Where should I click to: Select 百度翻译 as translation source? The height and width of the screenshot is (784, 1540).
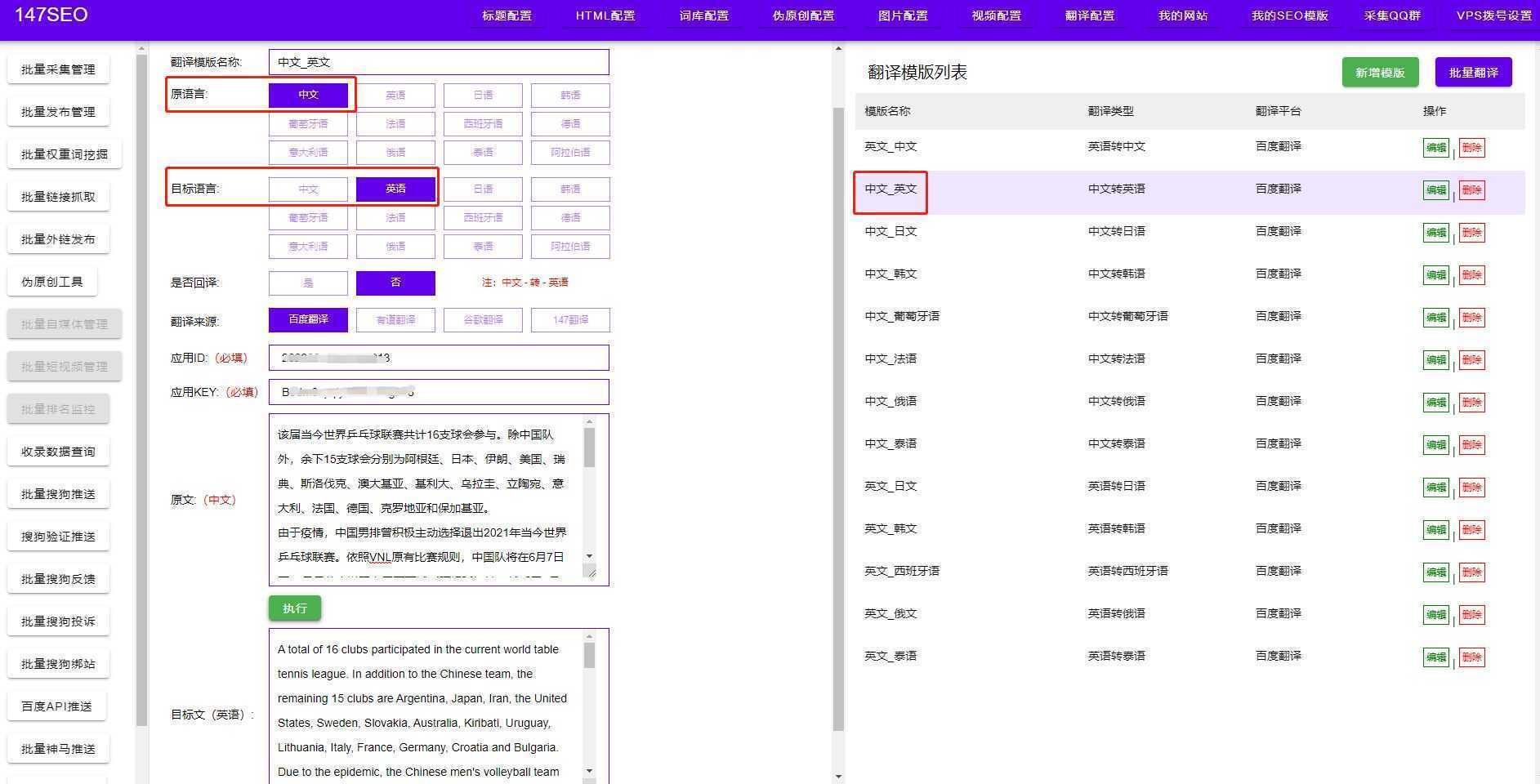pos(308,319)
